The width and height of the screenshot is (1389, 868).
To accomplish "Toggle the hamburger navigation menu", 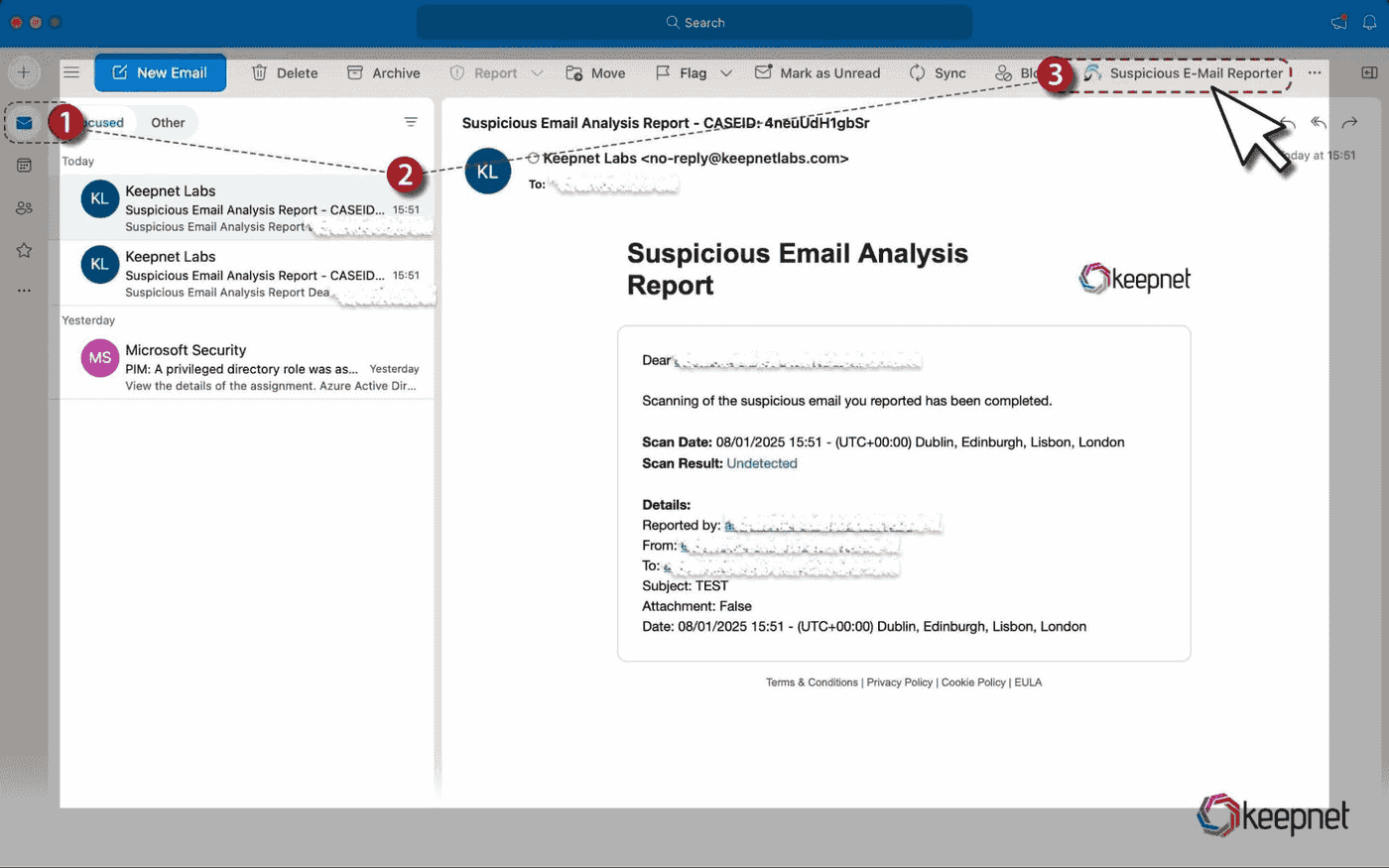I will (x=71, y=71).
